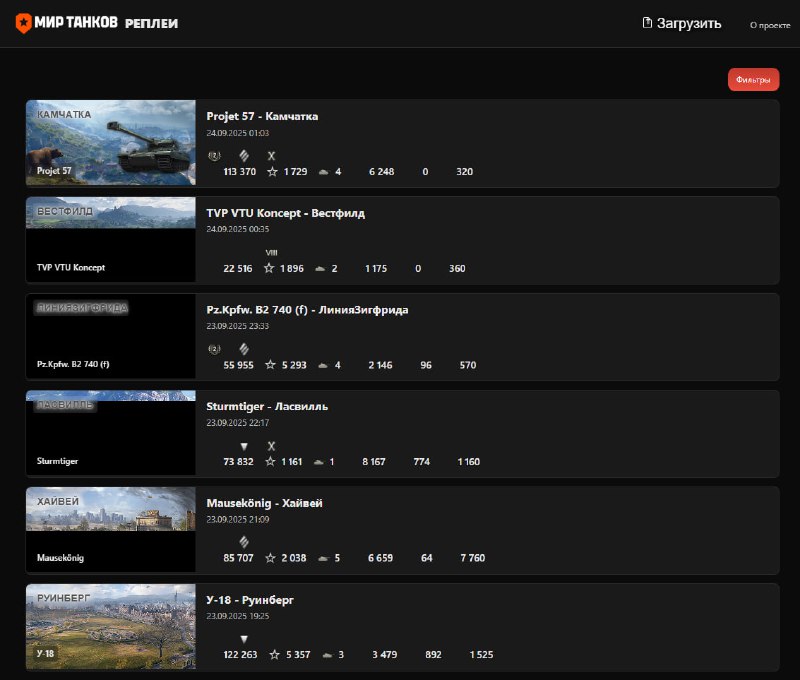Click the Камчатка map thumbnail
The height and width of the screenshot is (680, 800).
[110, 142]
